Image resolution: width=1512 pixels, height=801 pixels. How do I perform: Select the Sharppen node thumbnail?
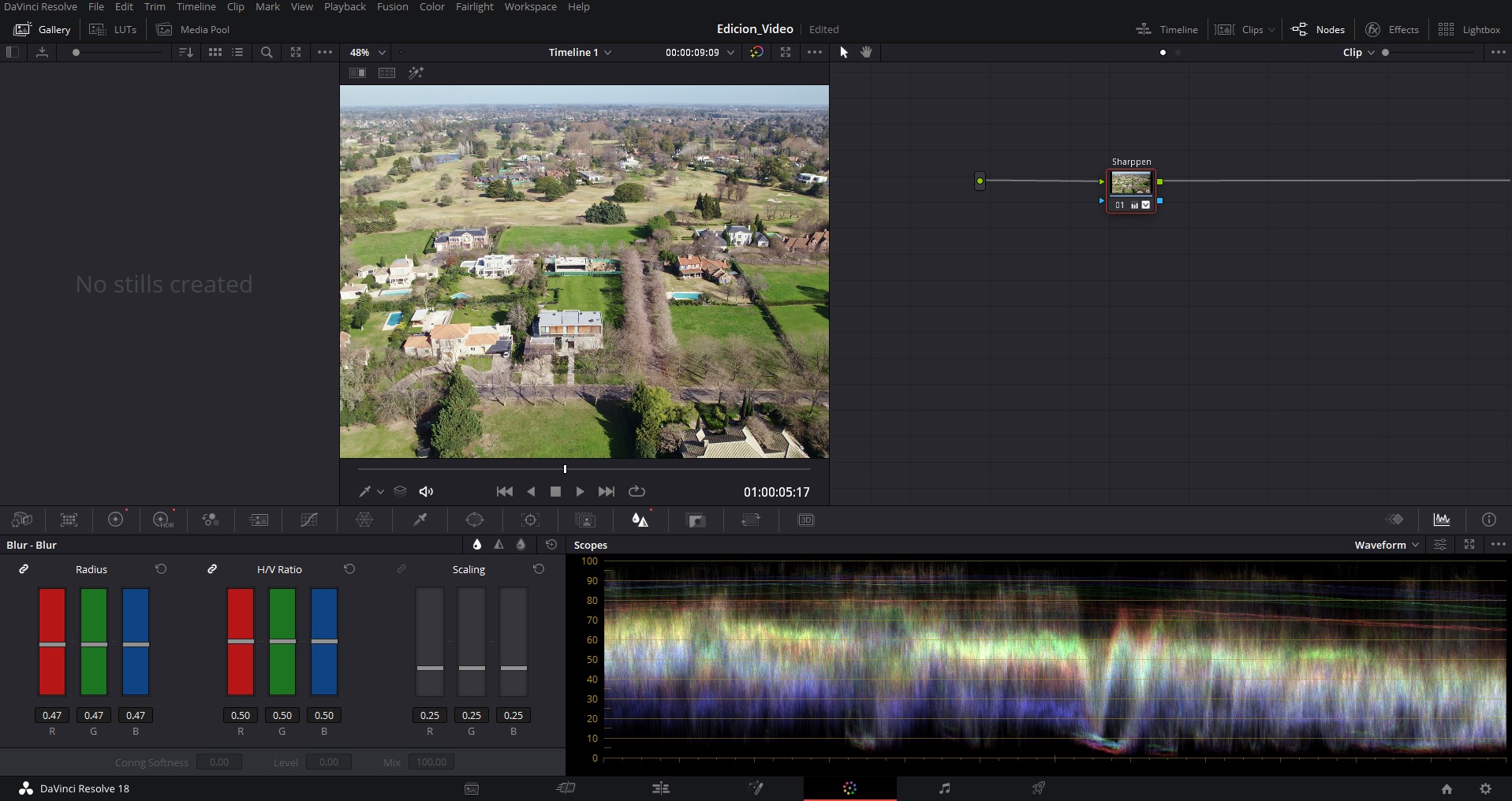[x=1131, y=183]
